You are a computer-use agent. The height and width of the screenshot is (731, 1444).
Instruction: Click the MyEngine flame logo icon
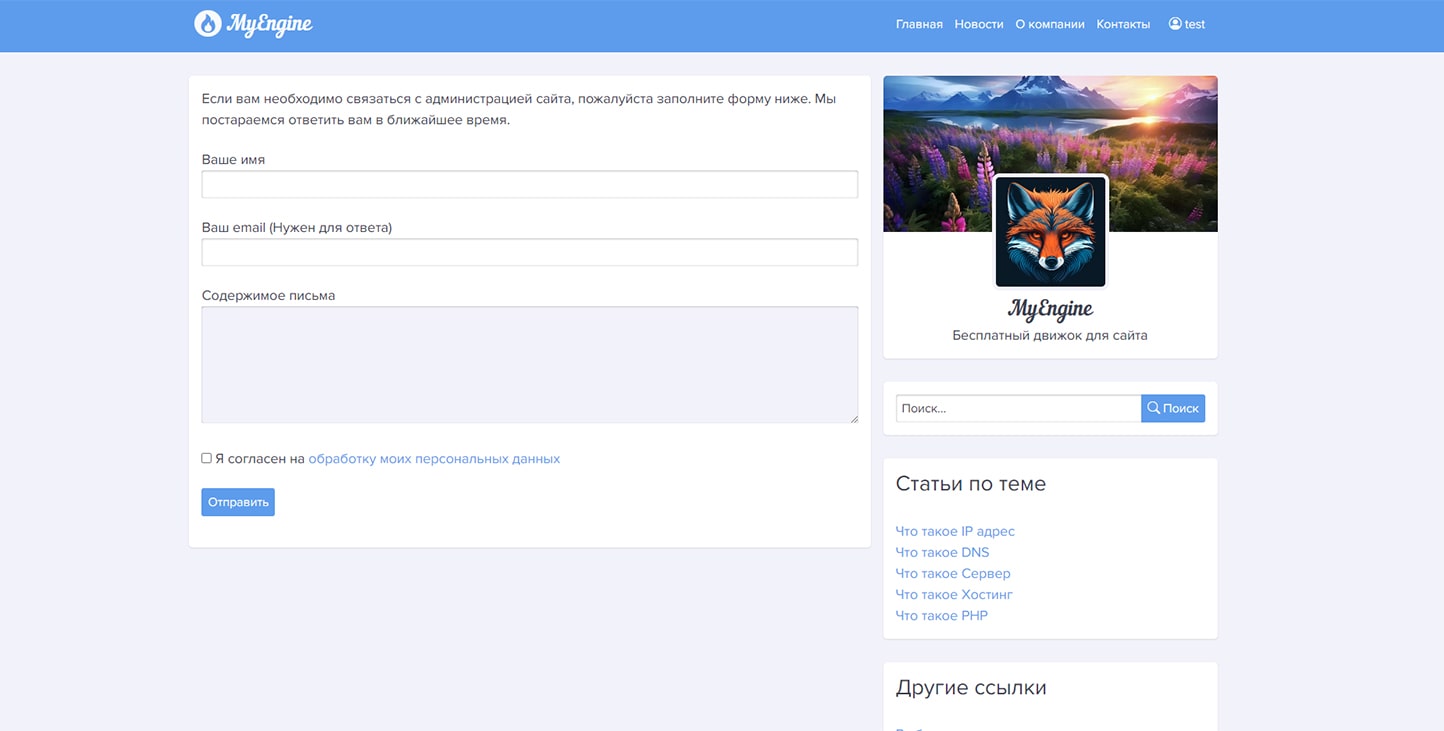(208, 24)
